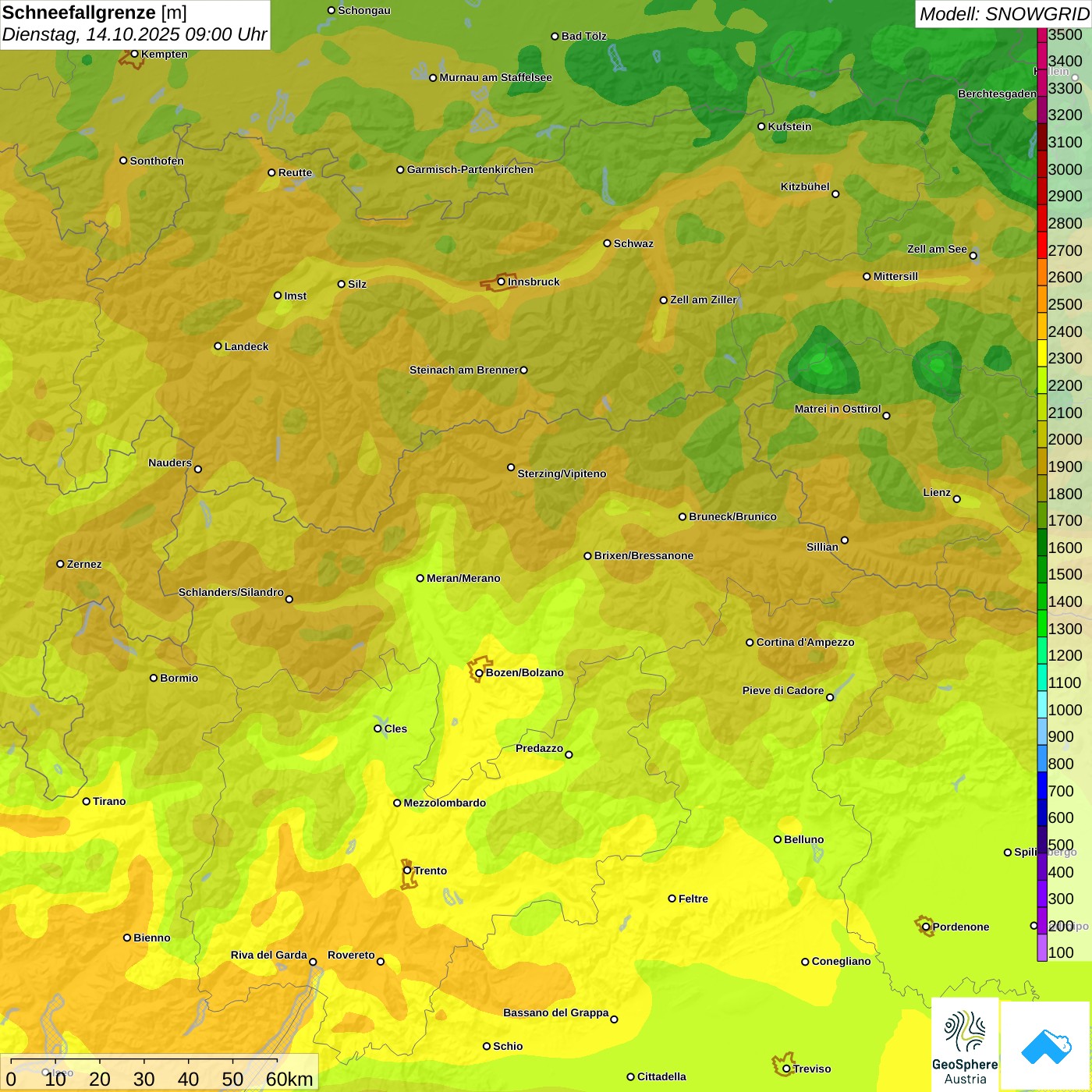
Task: Click the Nauders location dot
Action: point(198,469)
